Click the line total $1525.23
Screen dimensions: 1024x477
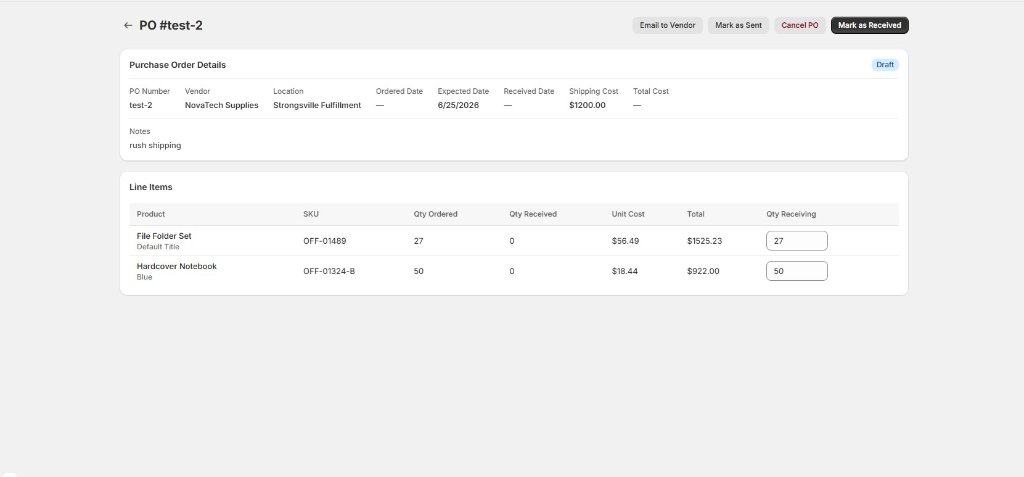tap(705, 240)
